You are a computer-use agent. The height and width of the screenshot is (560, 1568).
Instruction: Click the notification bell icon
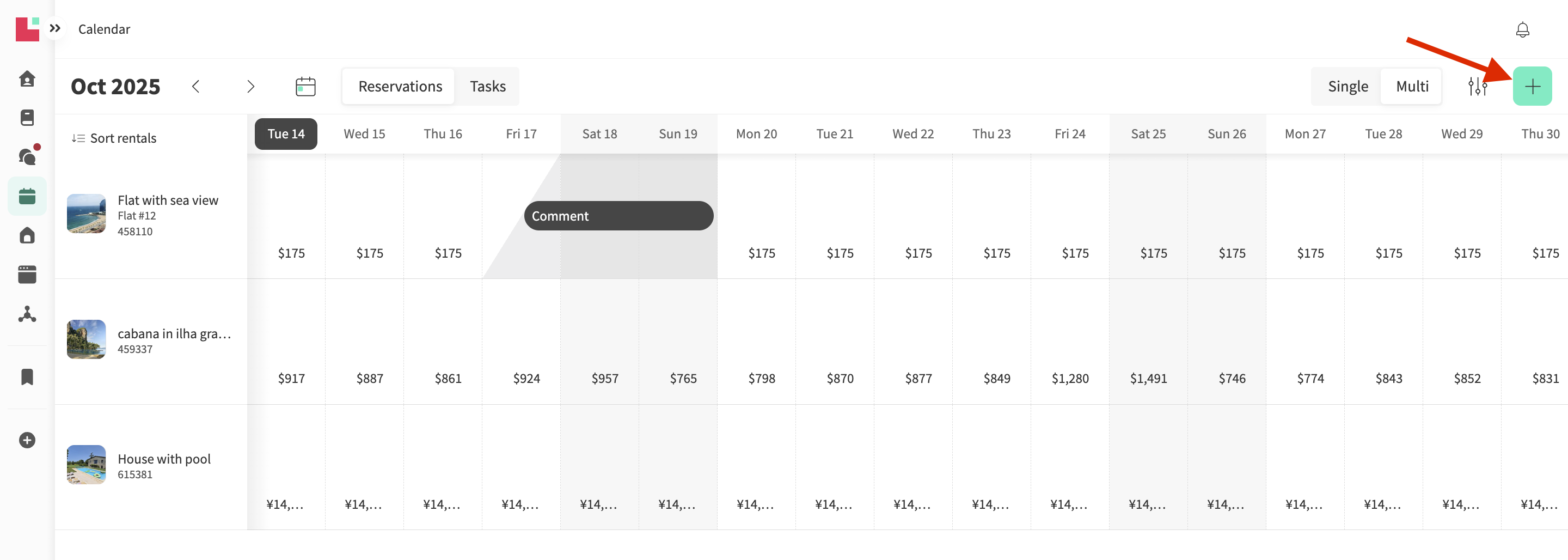coord(1522,29)
